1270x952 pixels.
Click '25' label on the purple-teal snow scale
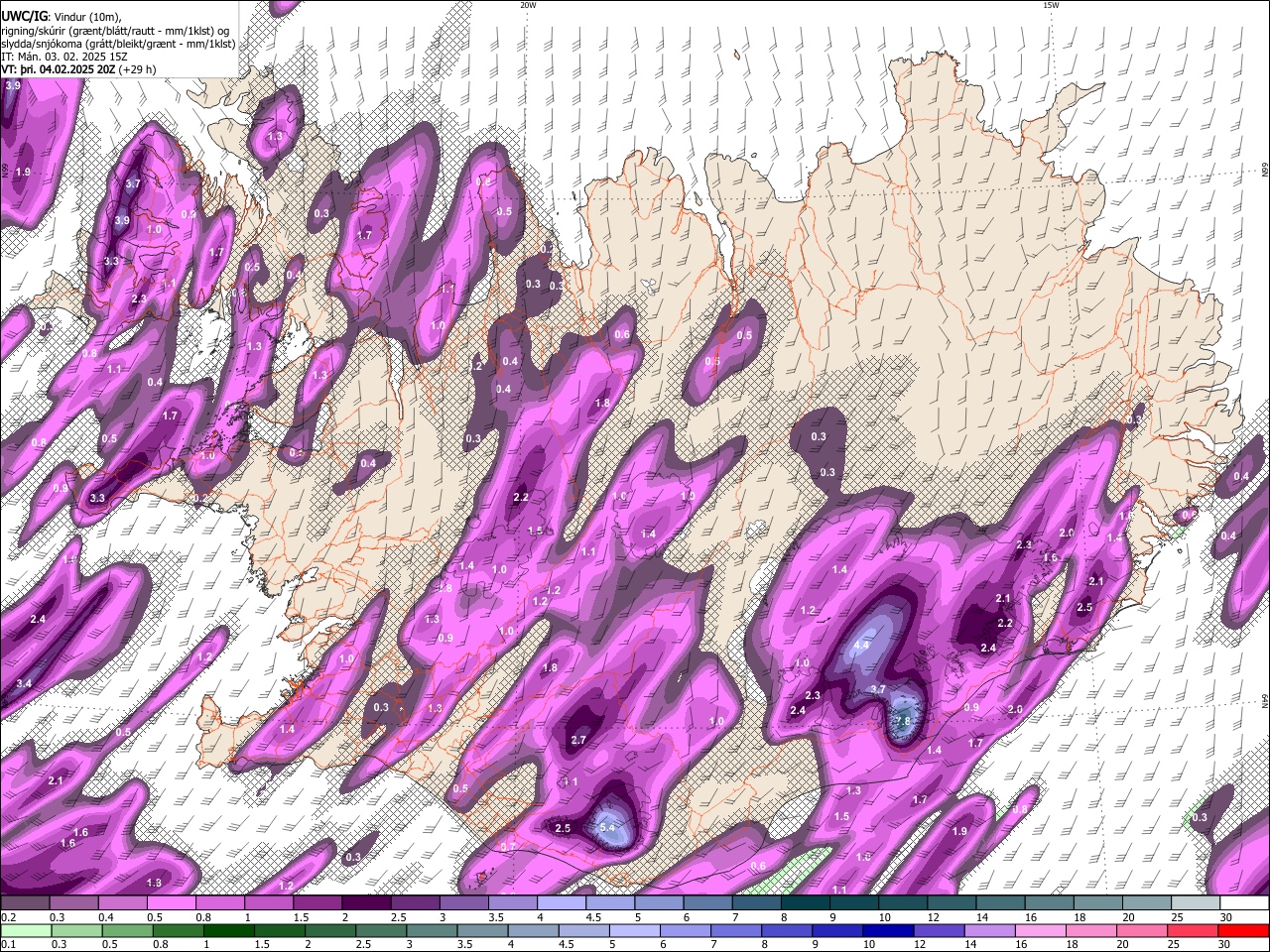[x=1178, y=917]
